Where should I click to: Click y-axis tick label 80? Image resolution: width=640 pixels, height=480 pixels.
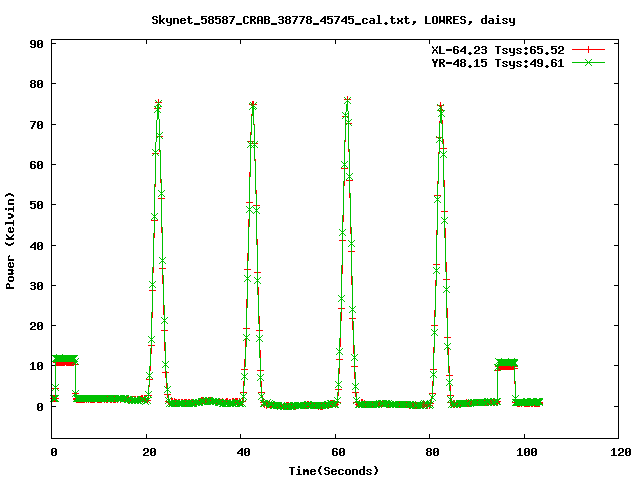(x=36, y=84)
